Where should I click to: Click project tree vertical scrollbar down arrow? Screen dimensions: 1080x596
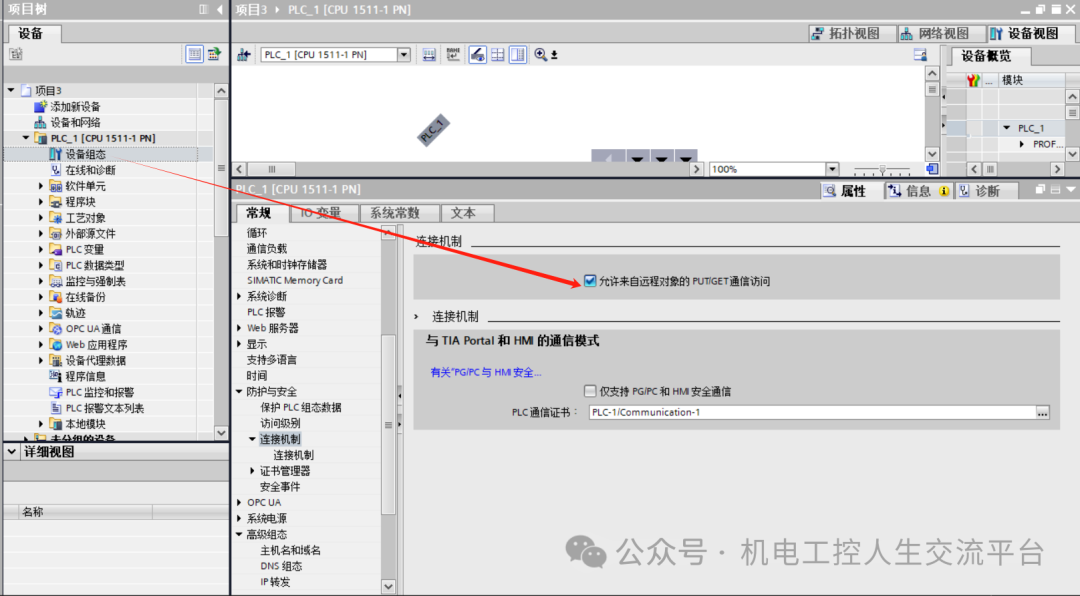pyautogui.click(x=221, y=433)
